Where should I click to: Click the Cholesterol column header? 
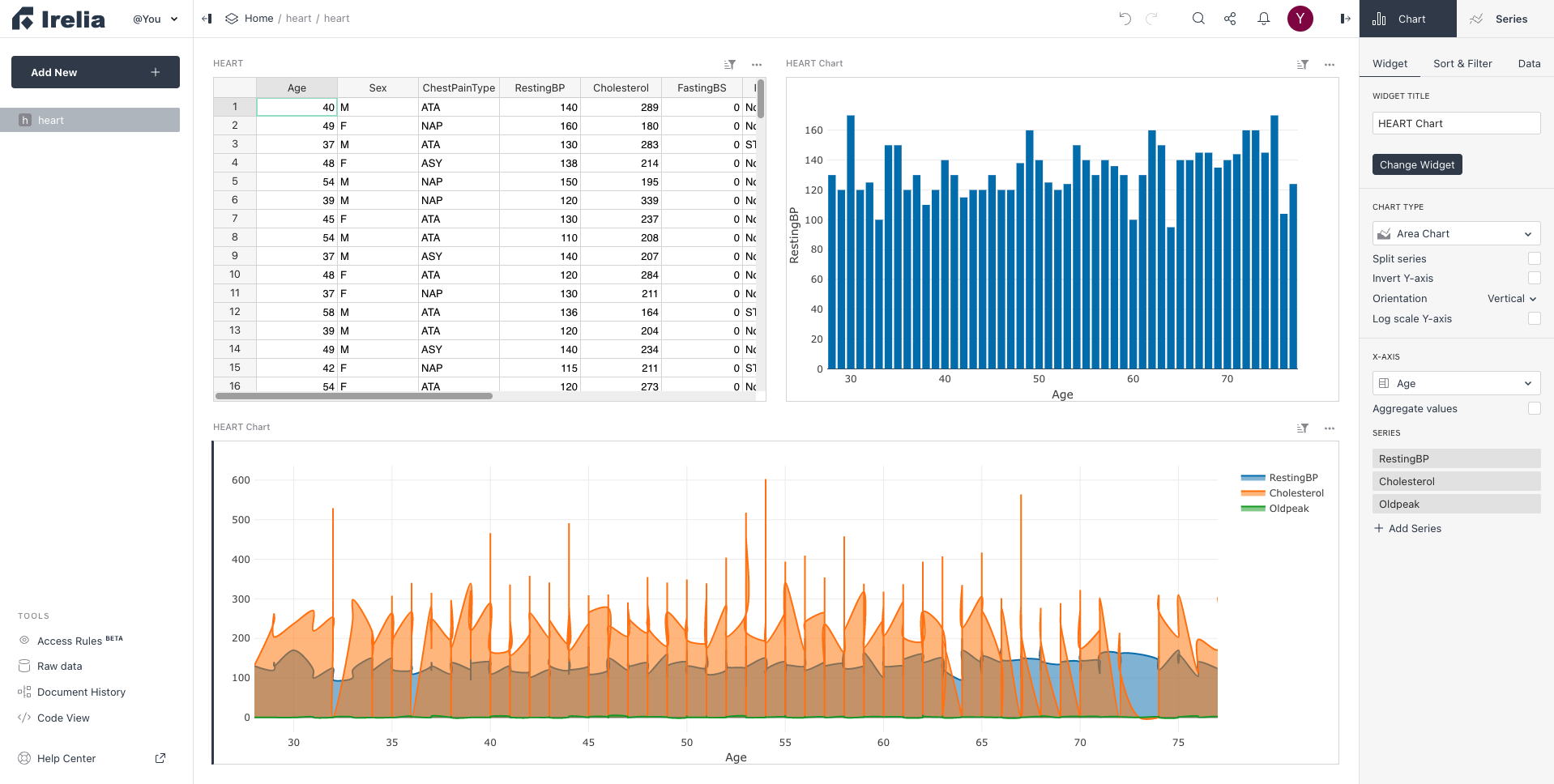(x=621, y=87)
